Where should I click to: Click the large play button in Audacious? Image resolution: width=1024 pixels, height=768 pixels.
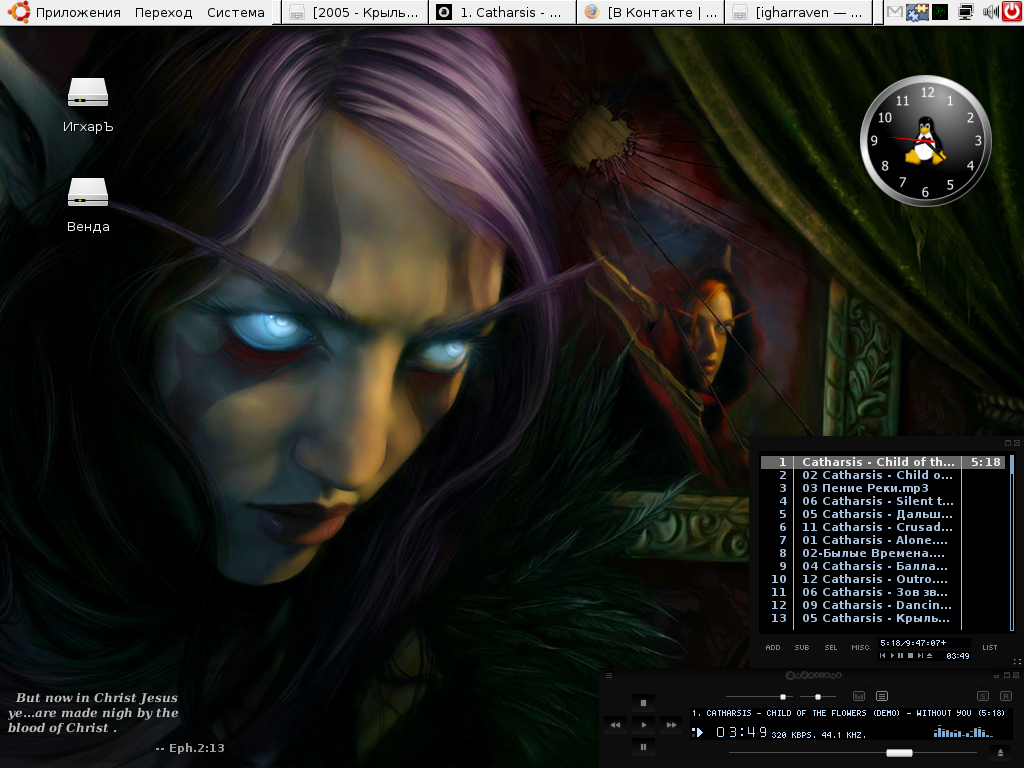[643, 724]
